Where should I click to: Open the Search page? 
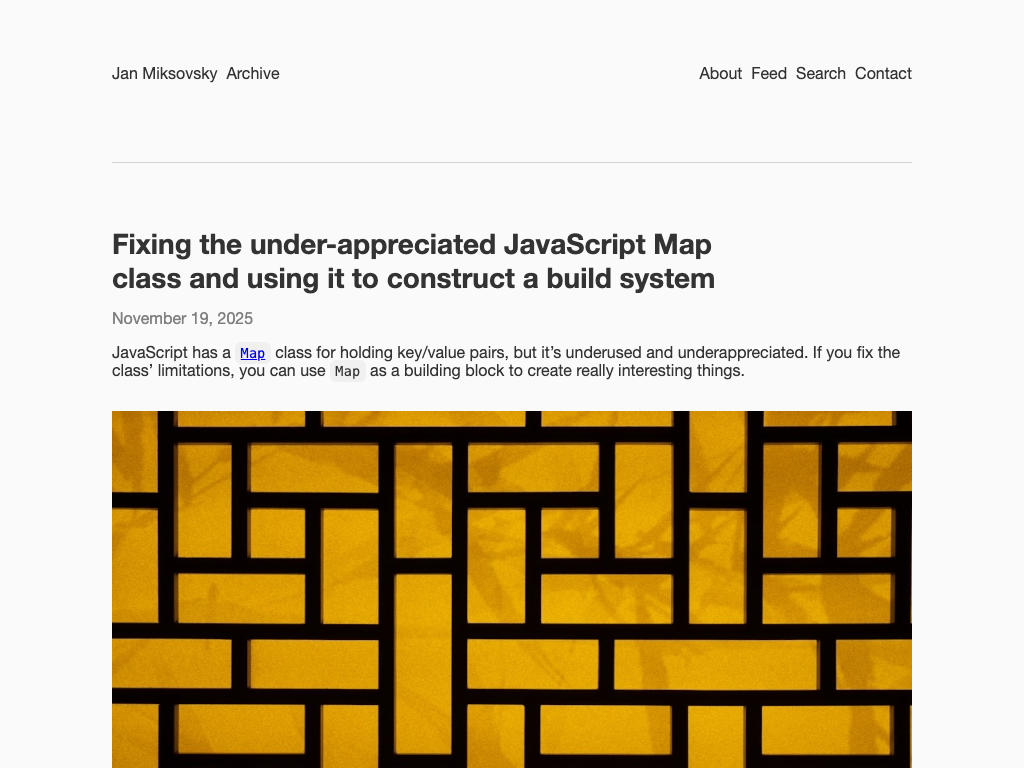coord(820,74)
